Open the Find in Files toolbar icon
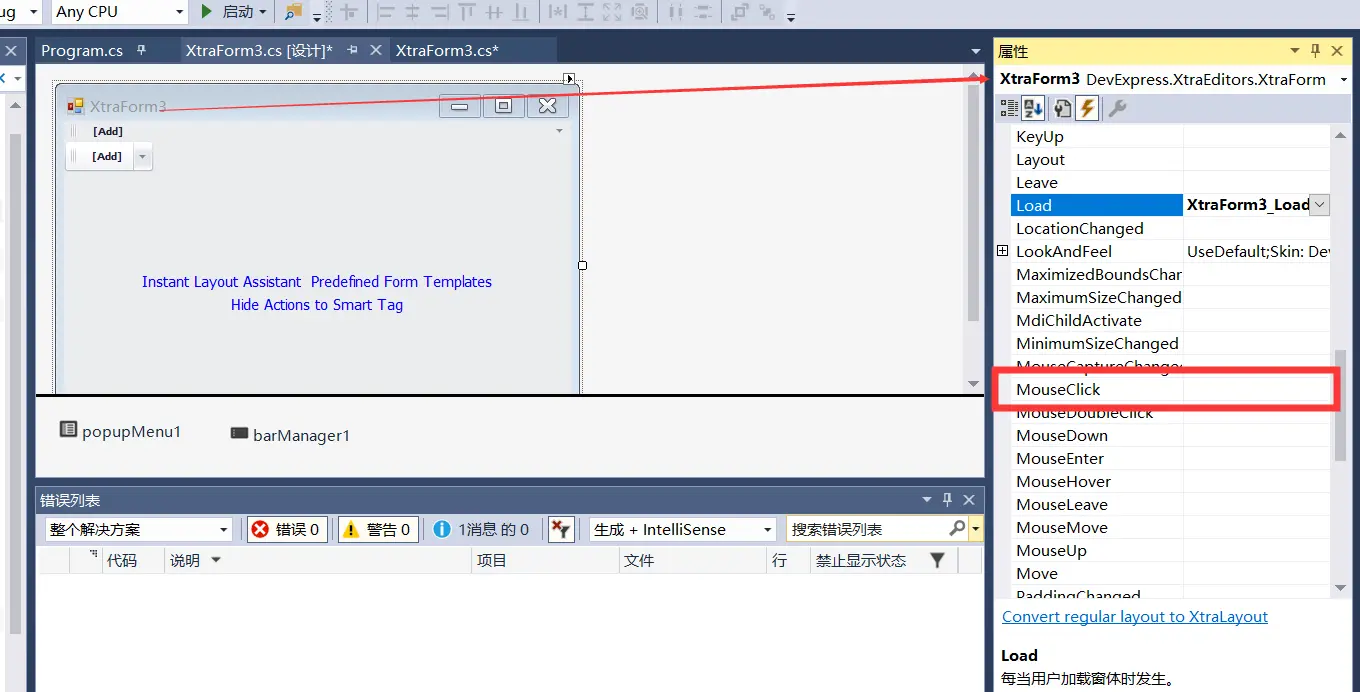 294,12
